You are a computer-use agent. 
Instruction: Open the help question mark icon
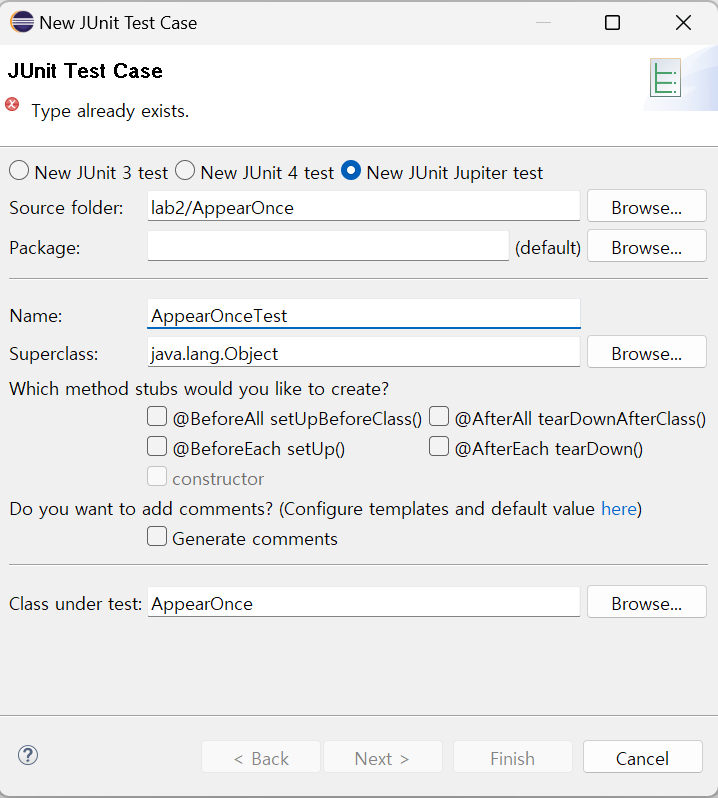point(28,755)
